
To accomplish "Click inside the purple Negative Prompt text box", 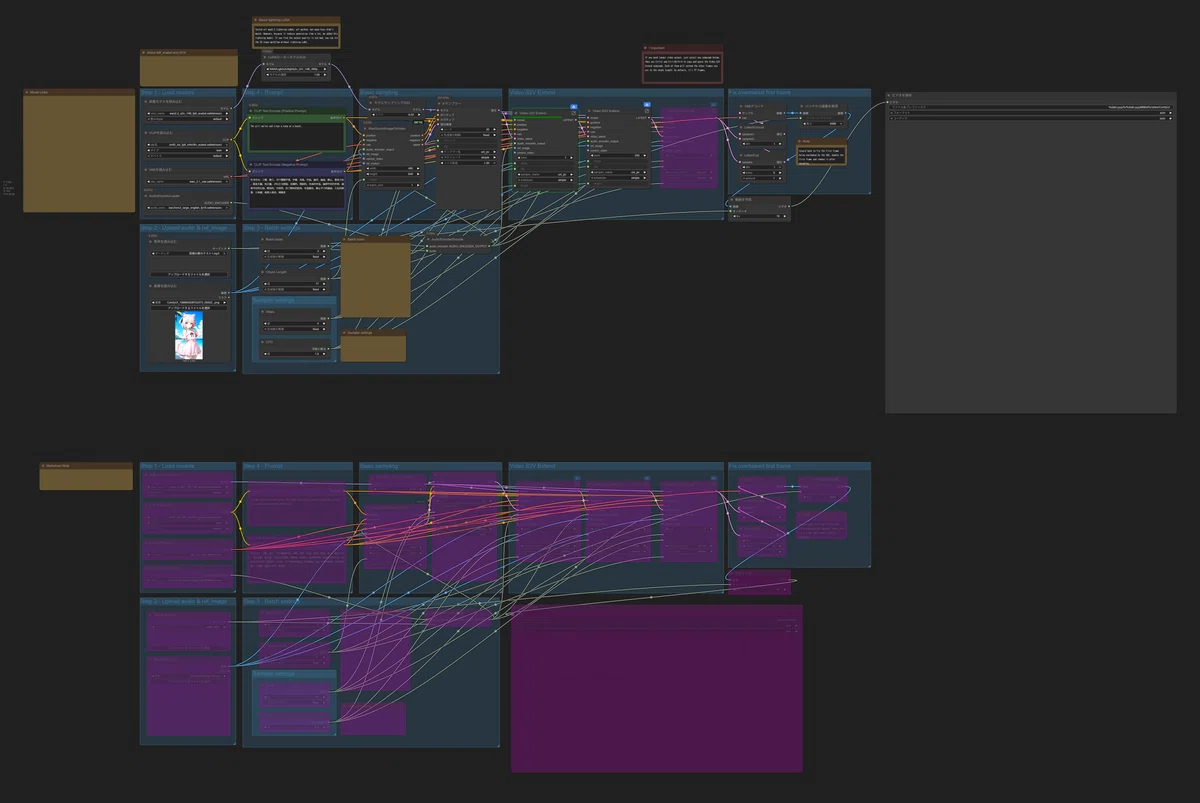I will click(297, 191).
